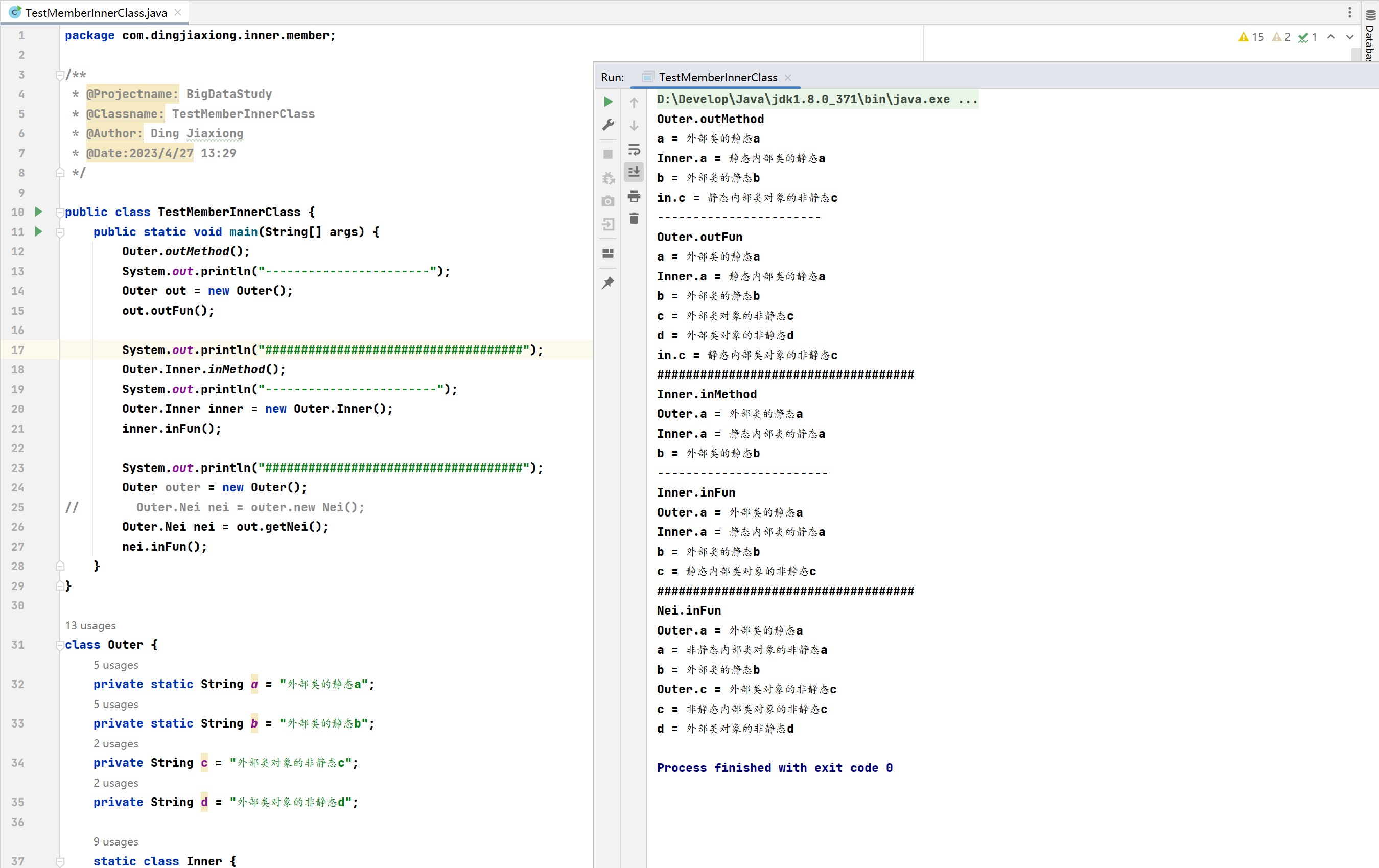Click 'Process finished with exit code 0' text

point(774,768)
